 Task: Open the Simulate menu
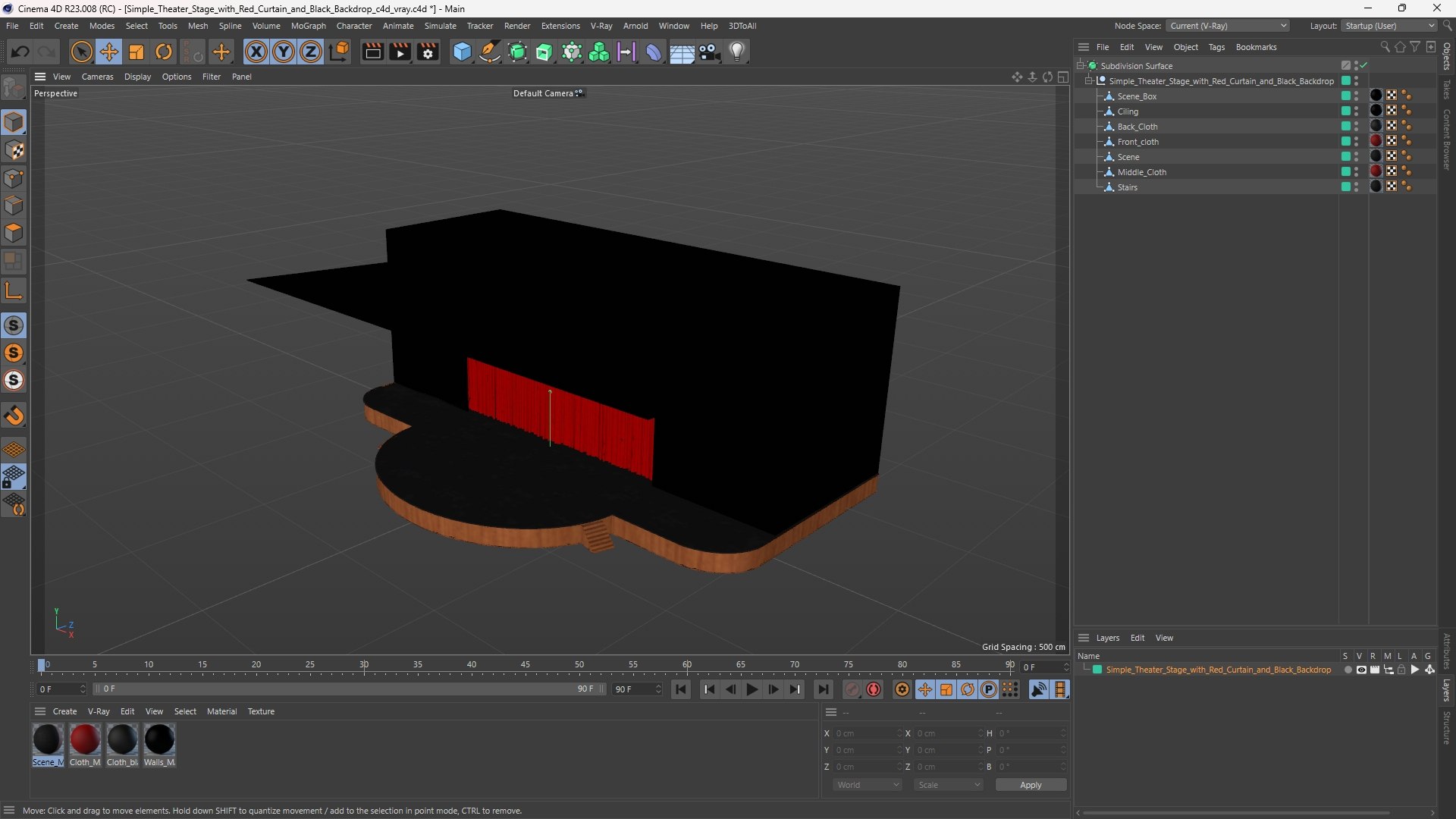(x=440, y=26)
